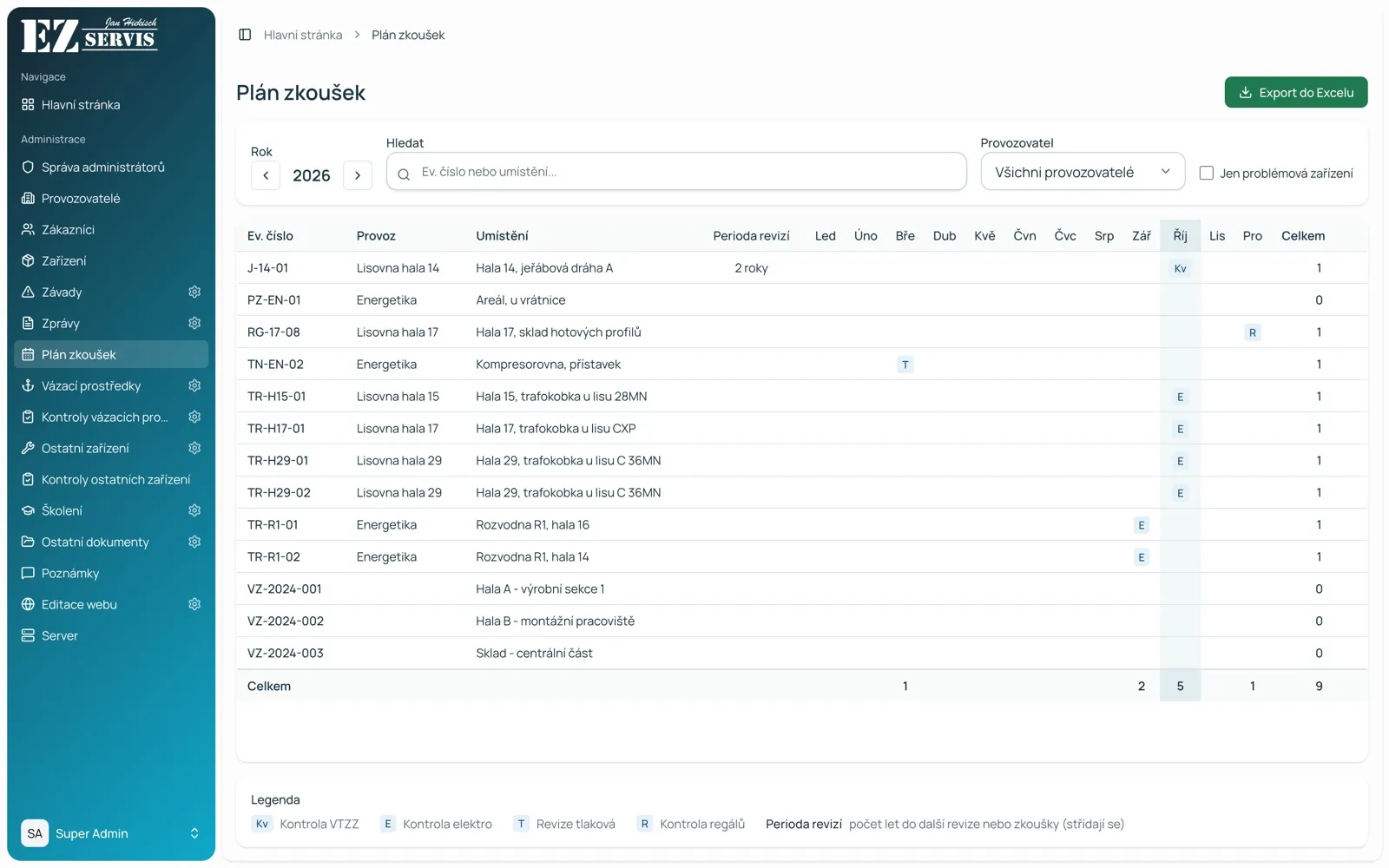The width and height of the screenshot is (1389, 868).
Task: Open gear icon beside Ostatní zařízení
Action: coord(194,448)
